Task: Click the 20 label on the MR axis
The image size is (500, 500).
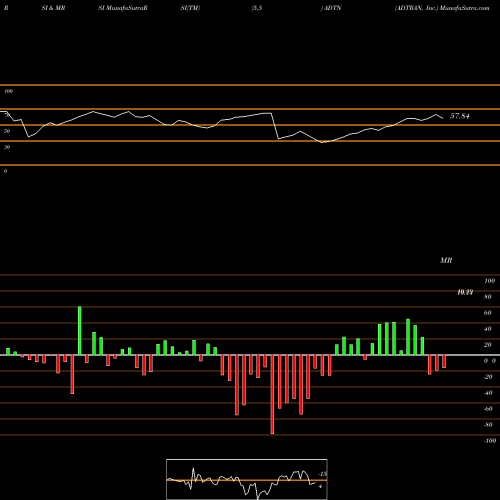Action: [x=488, y=345]
